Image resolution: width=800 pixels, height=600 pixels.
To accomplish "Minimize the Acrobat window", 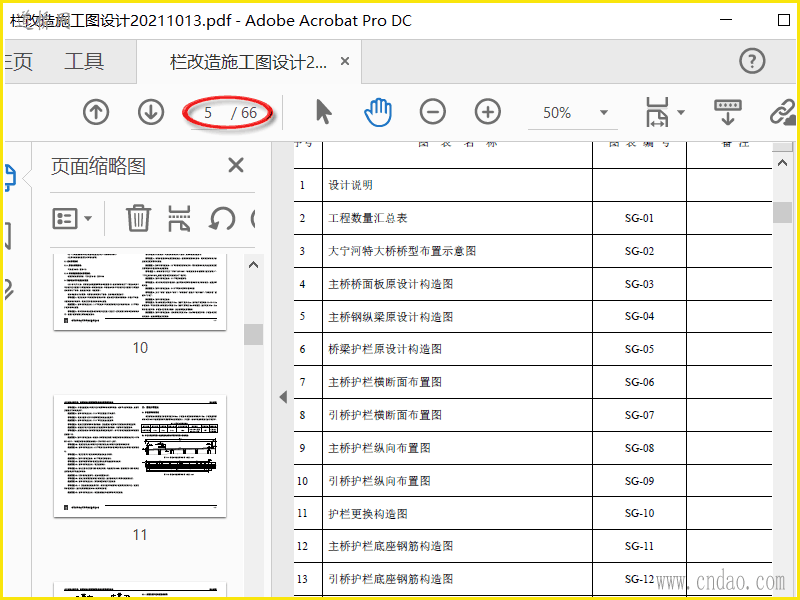I will coord(727,20).
